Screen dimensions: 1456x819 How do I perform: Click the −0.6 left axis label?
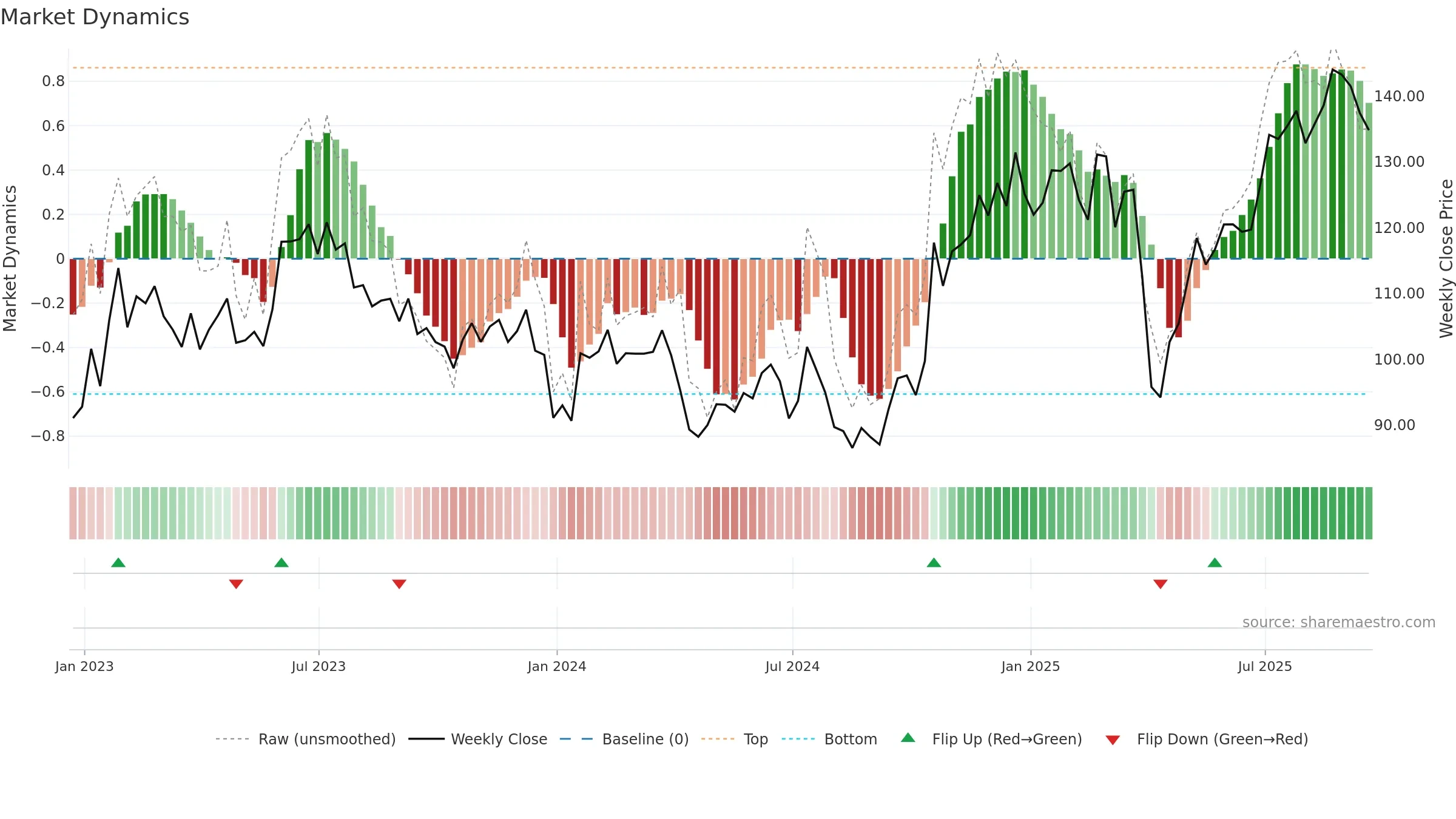point(48,392)
